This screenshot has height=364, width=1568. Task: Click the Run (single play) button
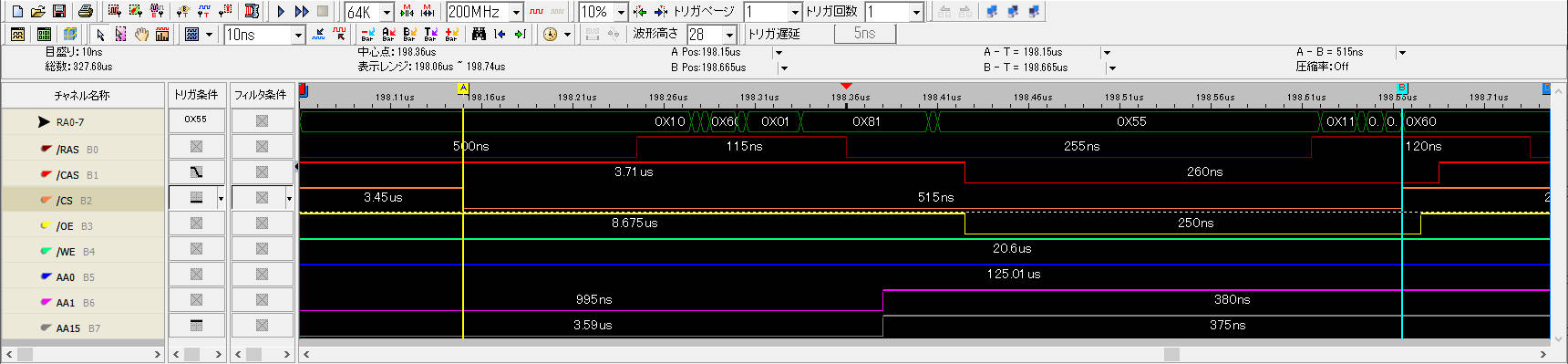tap(281, 11)
